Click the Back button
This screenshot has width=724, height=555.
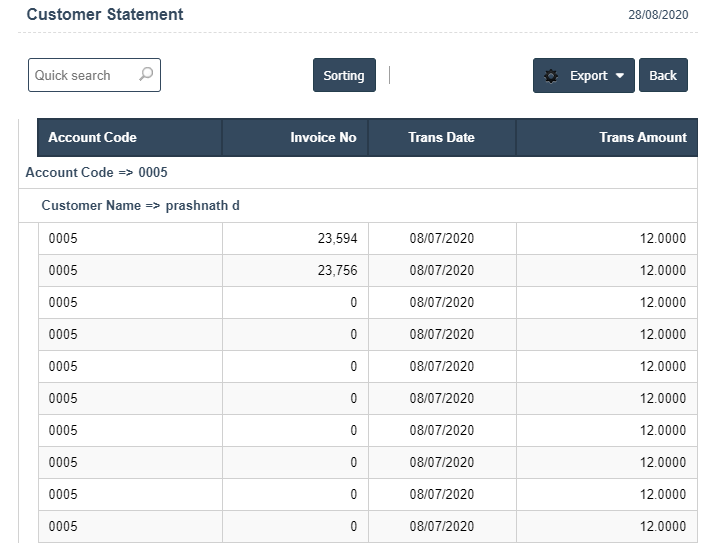(663, 76)
